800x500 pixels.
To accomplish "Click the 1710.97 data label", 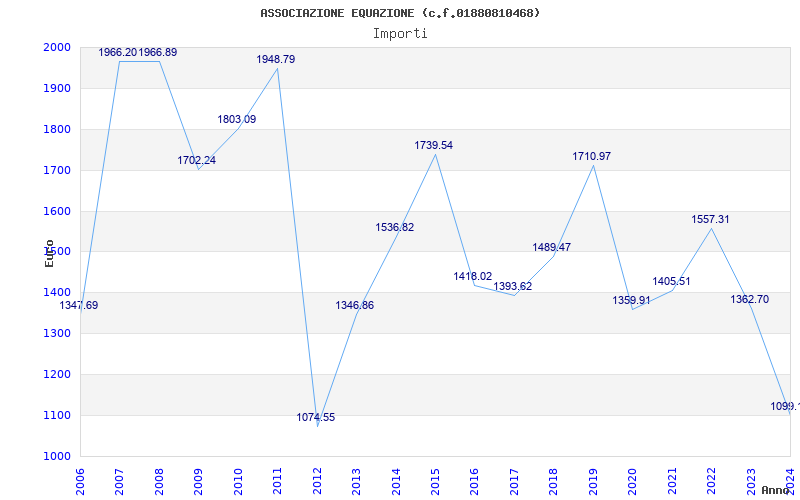I will click(x=591, y=157).
